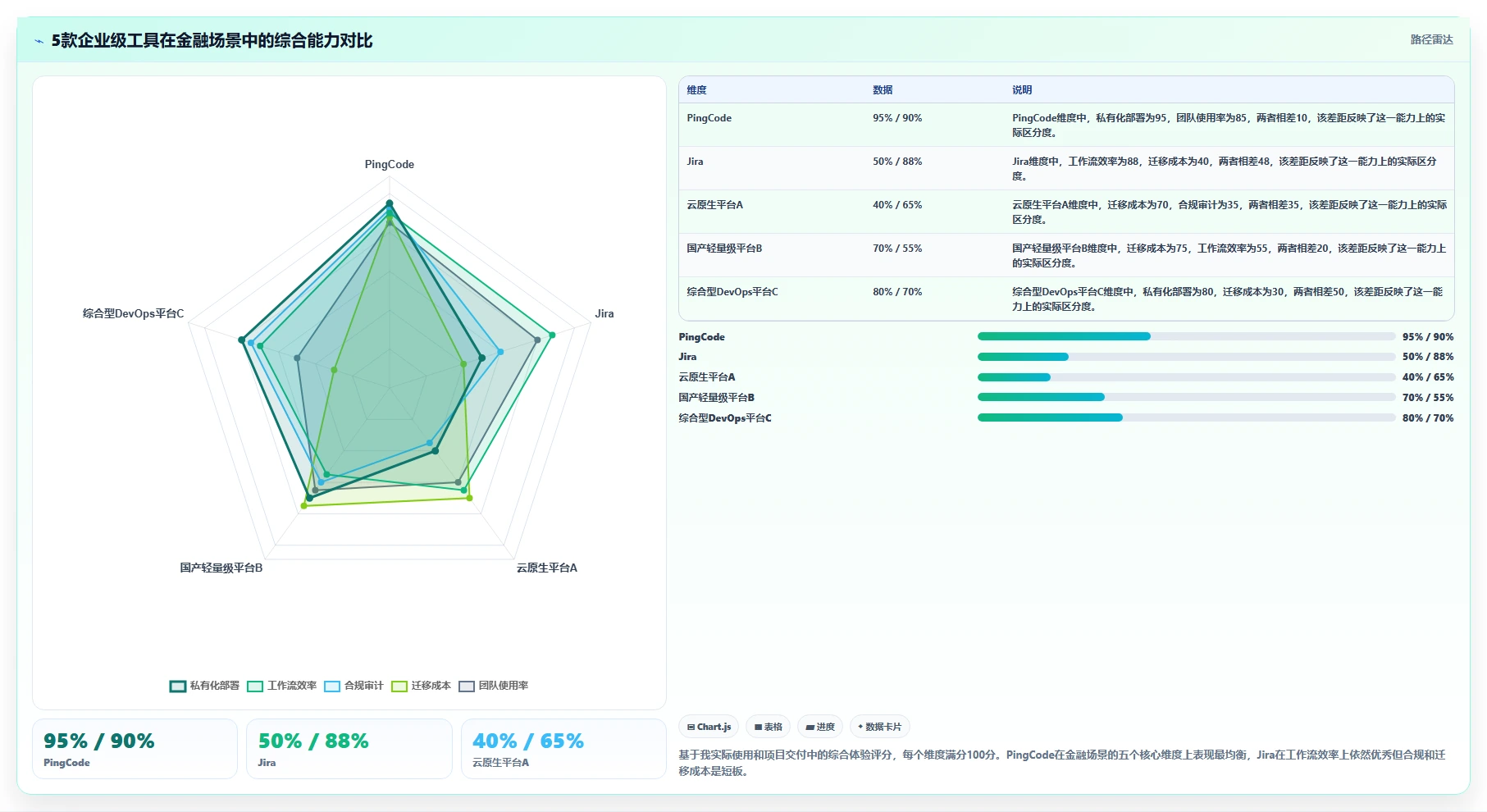
Task: Click the 表格 tag chip
Action: pos(768,727)
